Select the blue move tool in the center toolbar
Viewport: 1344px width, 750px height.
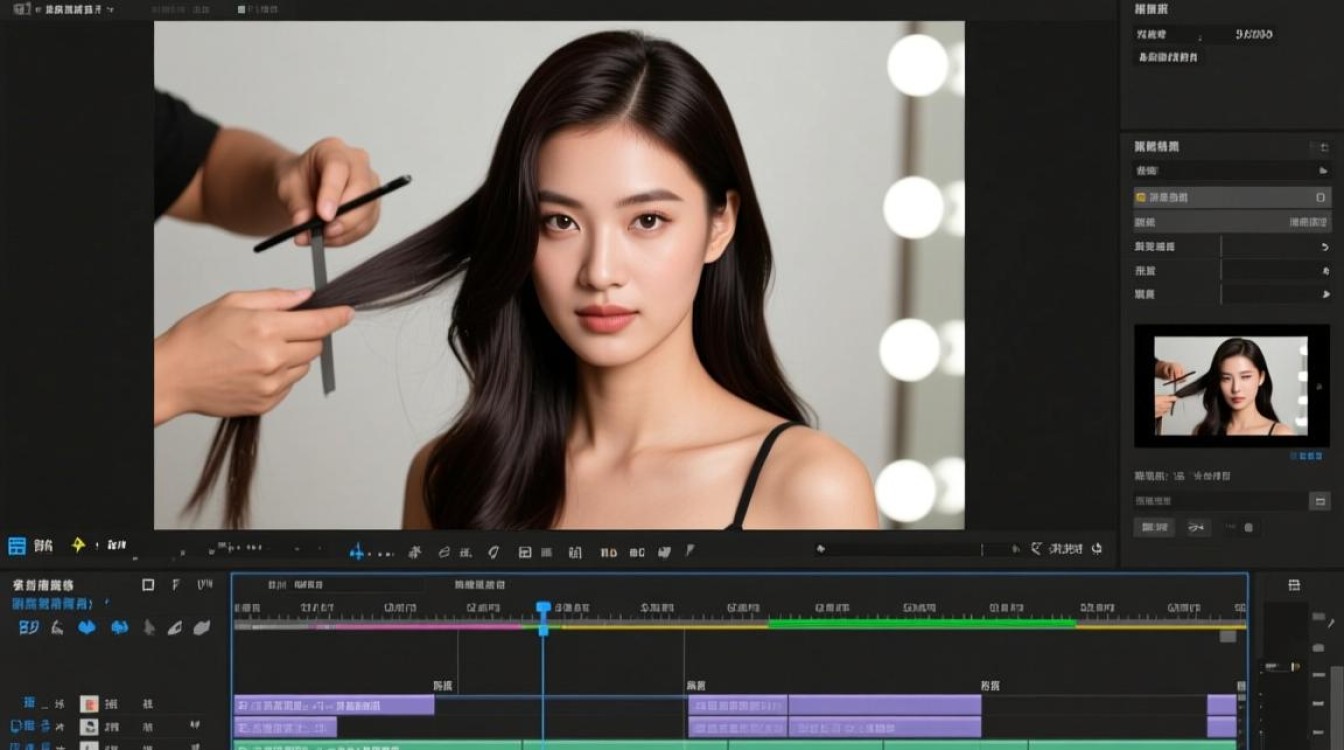pos(358,551)
